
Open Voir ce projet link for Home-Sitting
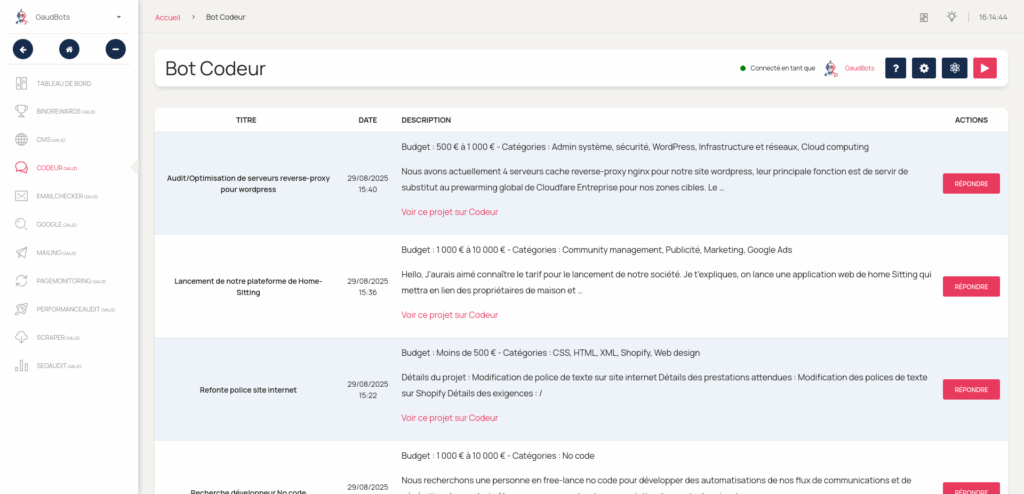449,315
